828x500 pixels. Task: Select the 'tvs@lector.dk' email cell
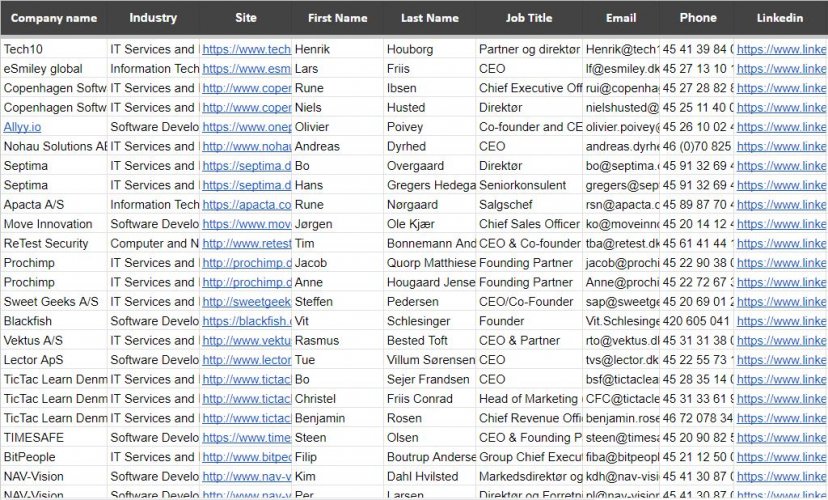click(621, 360)
